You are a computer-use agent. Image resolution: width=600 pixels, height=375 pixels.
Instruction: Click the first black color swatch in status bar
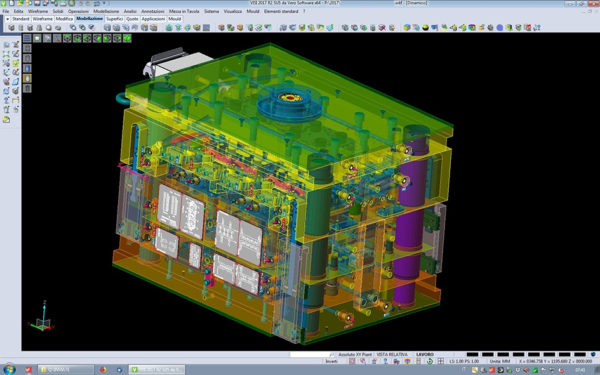pyautogui.click(x=472, y=354)
